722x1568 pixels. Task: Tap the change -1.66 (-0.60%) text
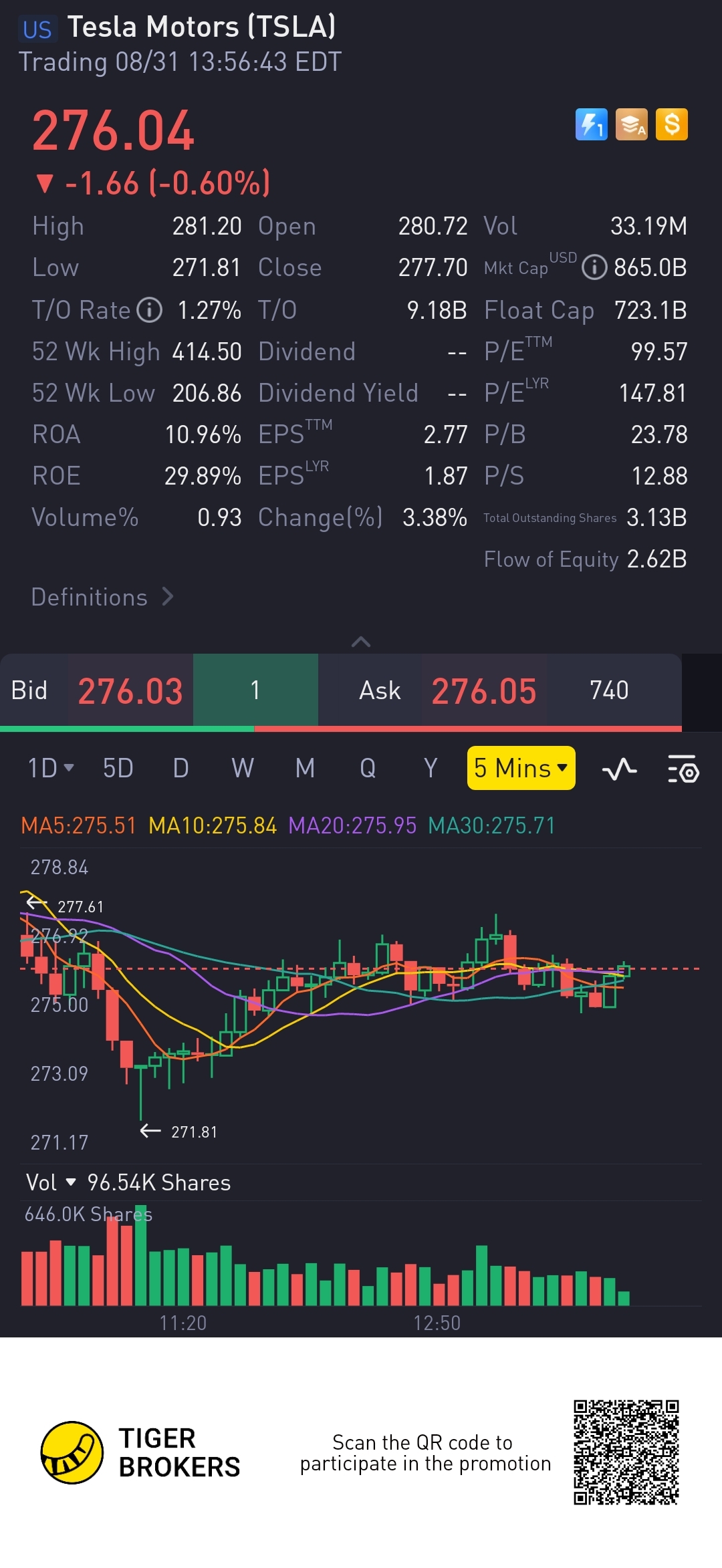click(x=154, y=183)
